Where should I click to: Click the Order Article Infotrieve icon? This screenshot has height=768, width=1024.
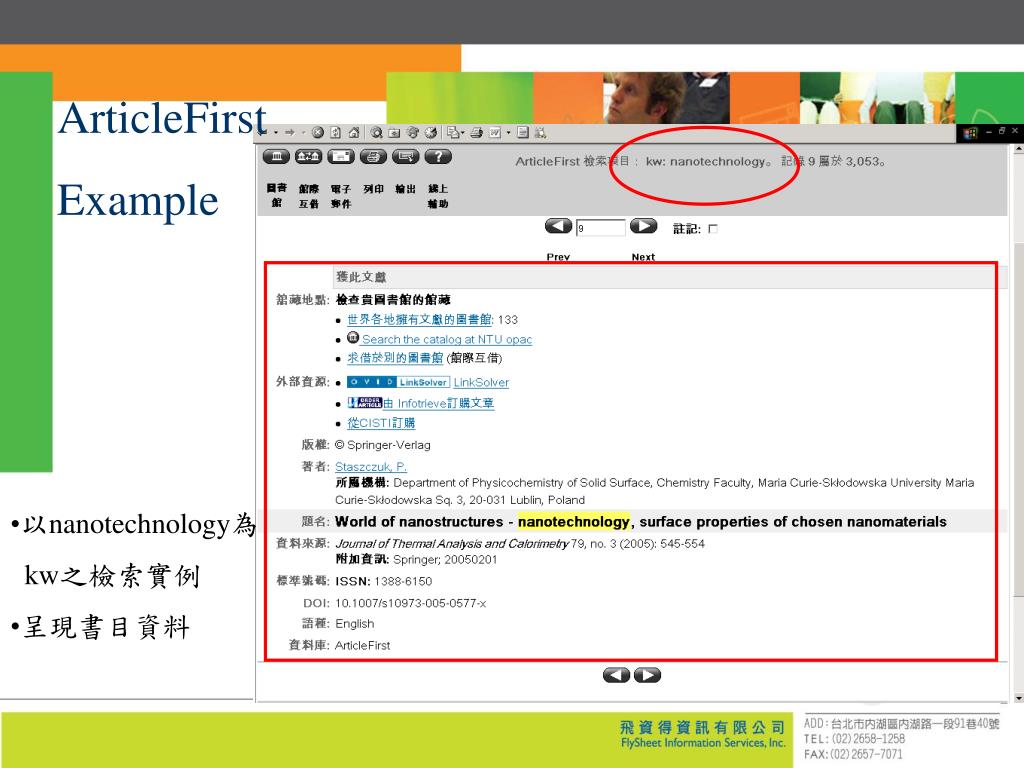364,403
